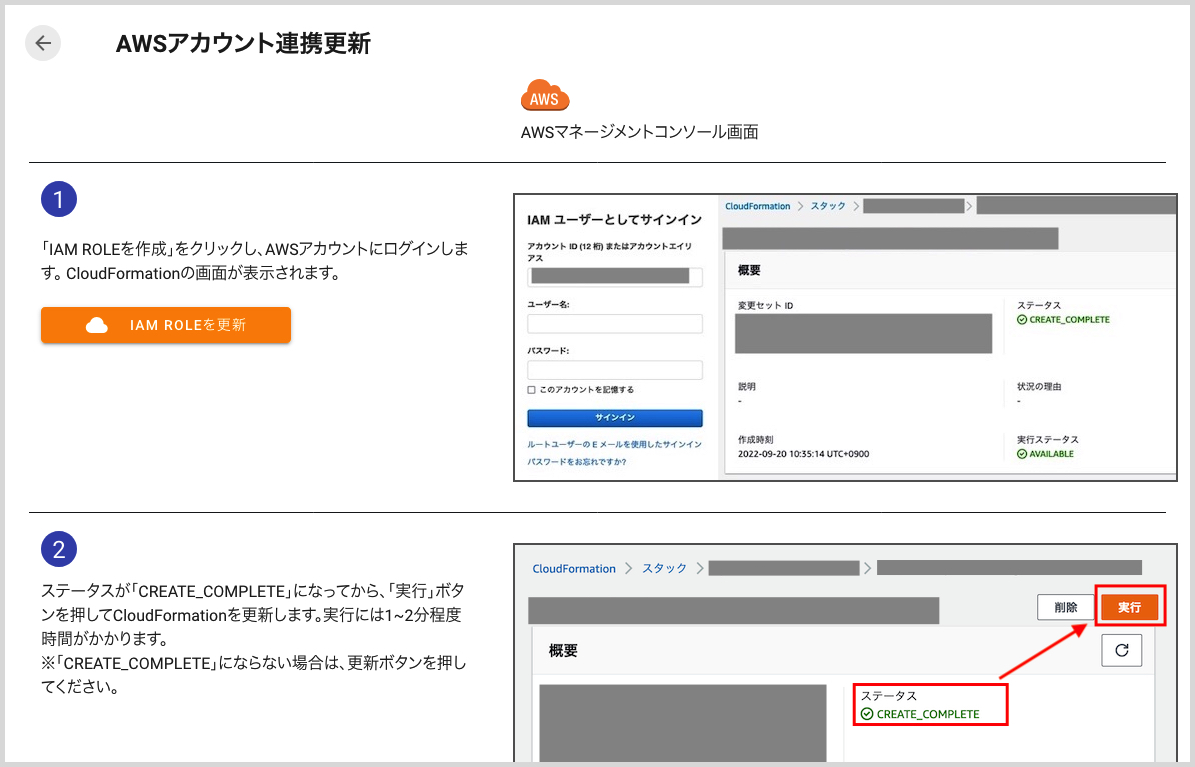1195x767 pixels.
Task: Click the orange AWS cloud icon at page top
Action: tap(545, 96)
